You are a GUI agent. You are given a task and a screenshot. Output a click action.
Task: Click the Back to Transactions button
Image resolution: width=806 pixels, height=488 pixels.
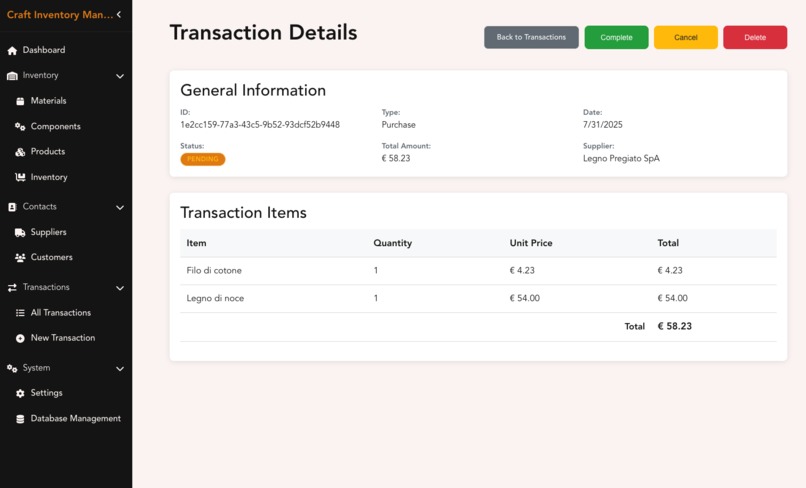click(531, 38)
